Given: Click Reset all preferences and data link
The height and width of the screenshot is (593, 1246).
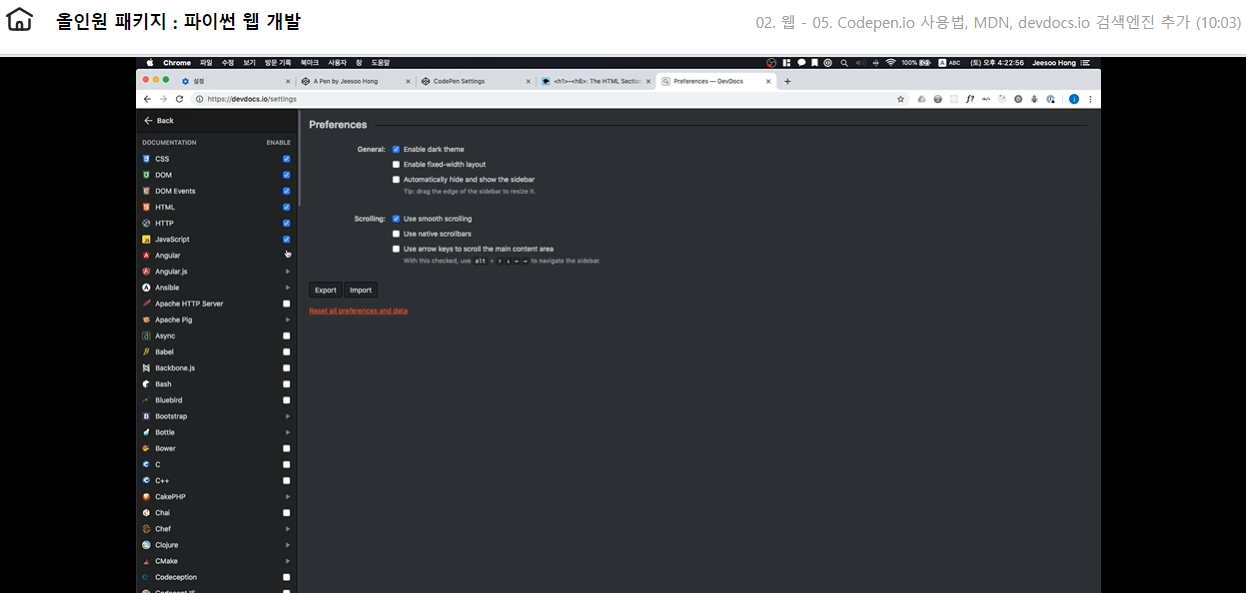Looking at the screenshot, I should pyautogui.click(x=358, y=311).
